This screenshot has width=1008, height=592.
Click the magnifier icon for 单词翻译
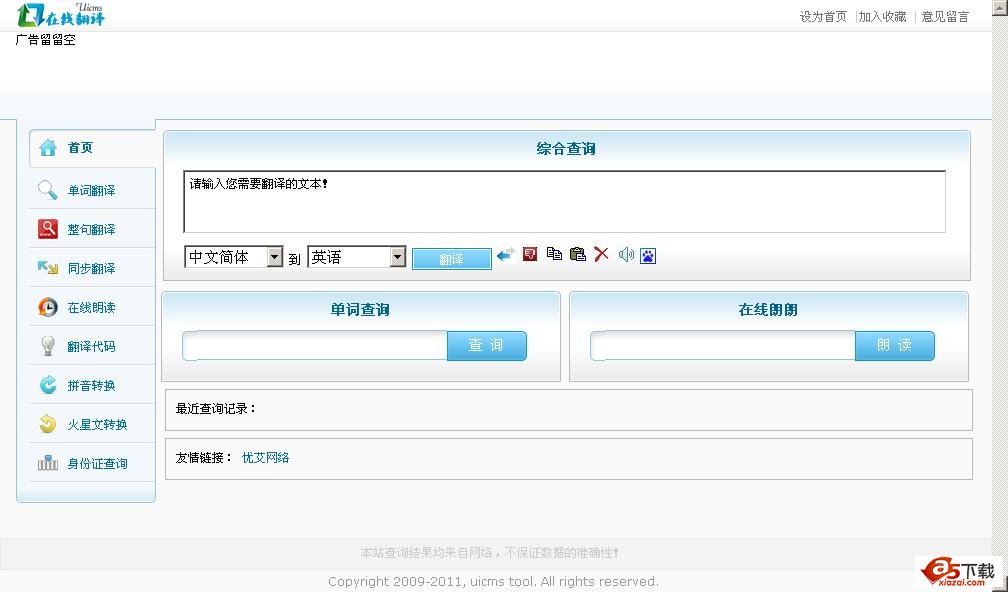(48, 190)
